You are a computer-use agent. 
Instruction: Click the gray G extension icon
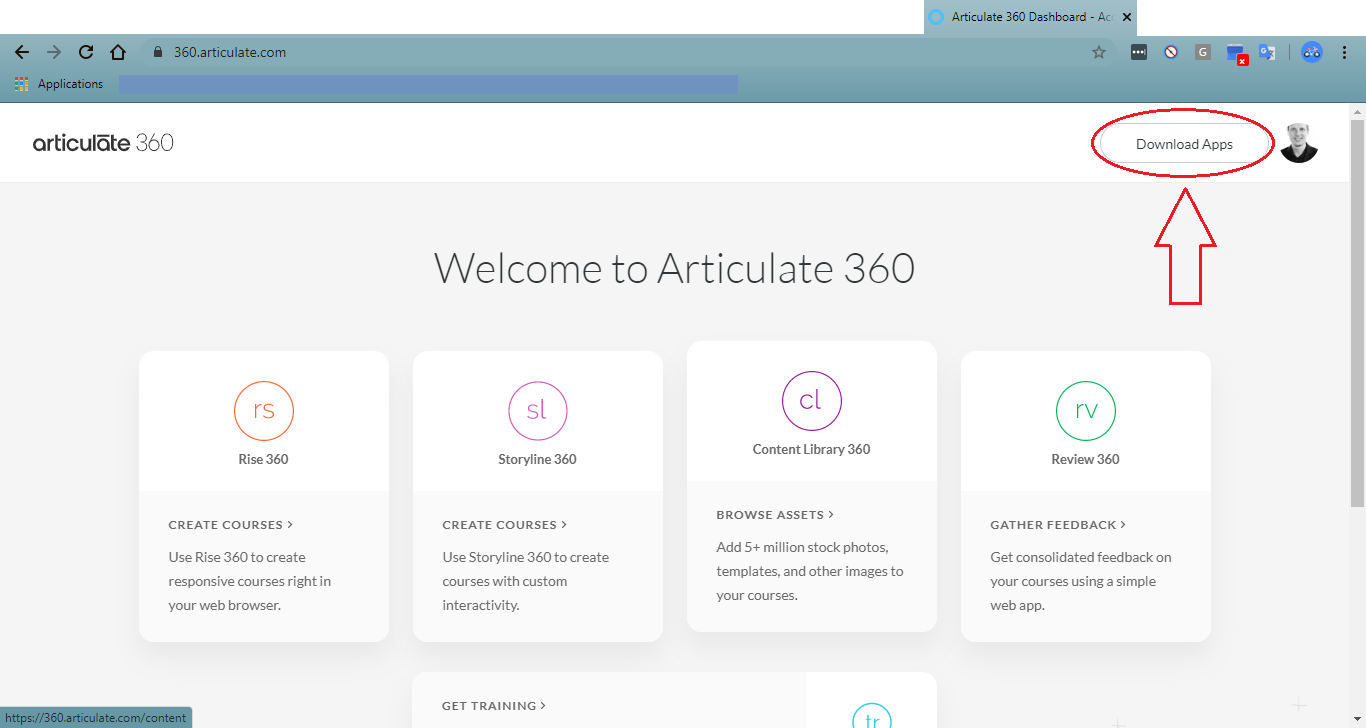coord(1203,52)
